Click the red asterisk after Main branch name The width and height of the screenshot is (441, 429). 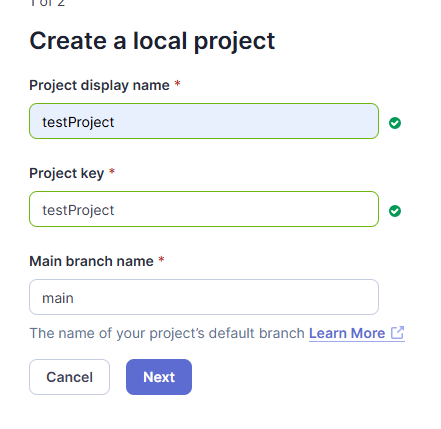point(161,259)
